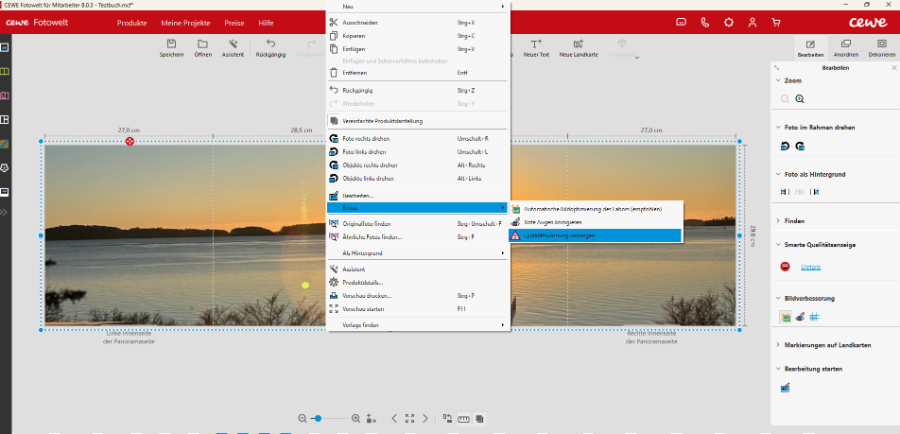Expand the Finden section
The width and height of the screenshot is (900, 434).
coord(794,220)
